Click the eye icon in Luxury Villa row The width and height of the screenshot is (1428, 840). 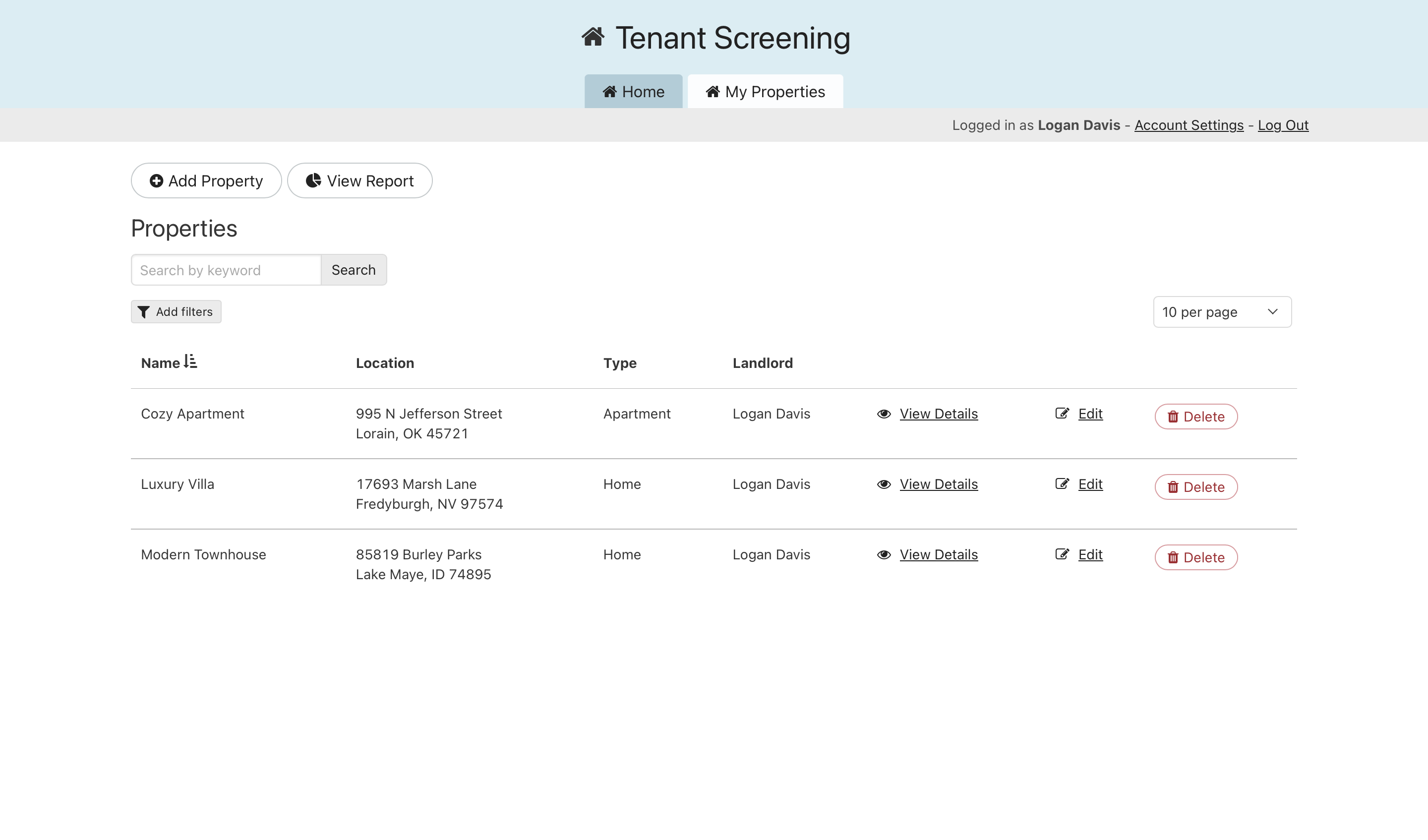(884, 484)
